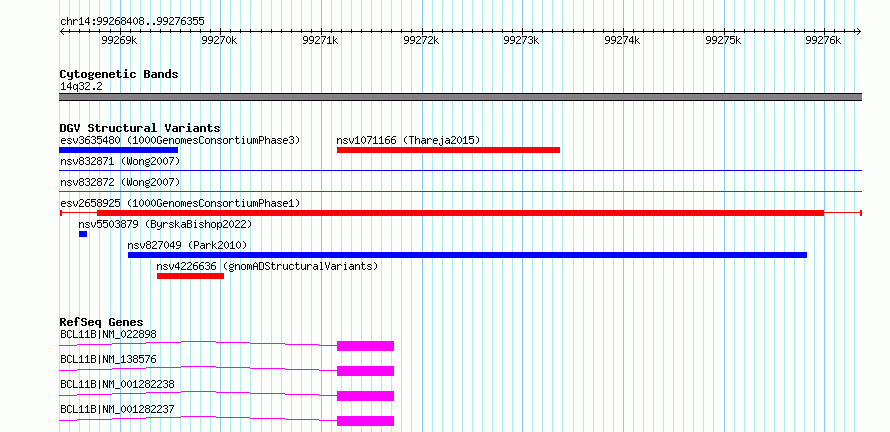Click the 99274k ruler tick label
The width and height of the screenshot is (890, 432).
click(x=623, y=41)
